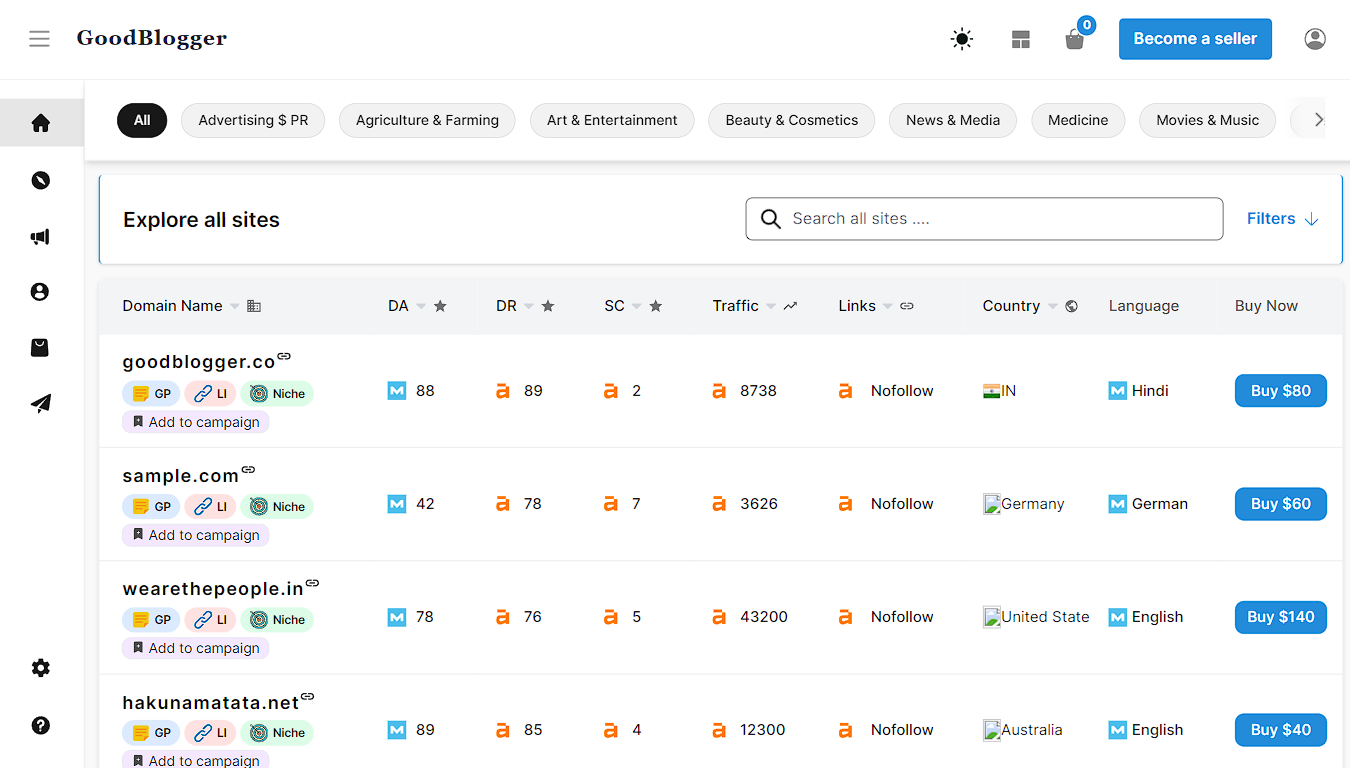
Task: Go to Home in the sidebar
Action: click(41, 123)
